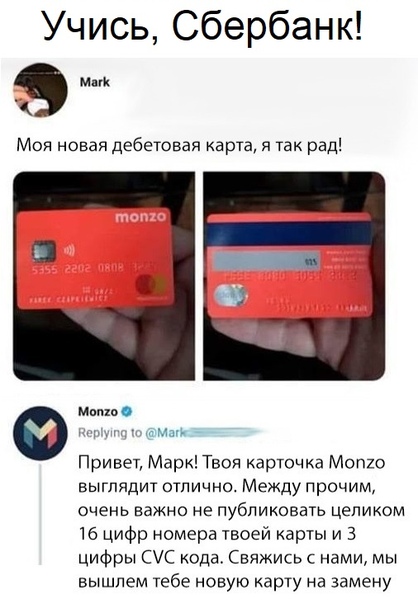Click the thread line under the Monzo avatar
The height and width of the screenshot is (604, 418).
pyautogui.click(x=40, y=514)
